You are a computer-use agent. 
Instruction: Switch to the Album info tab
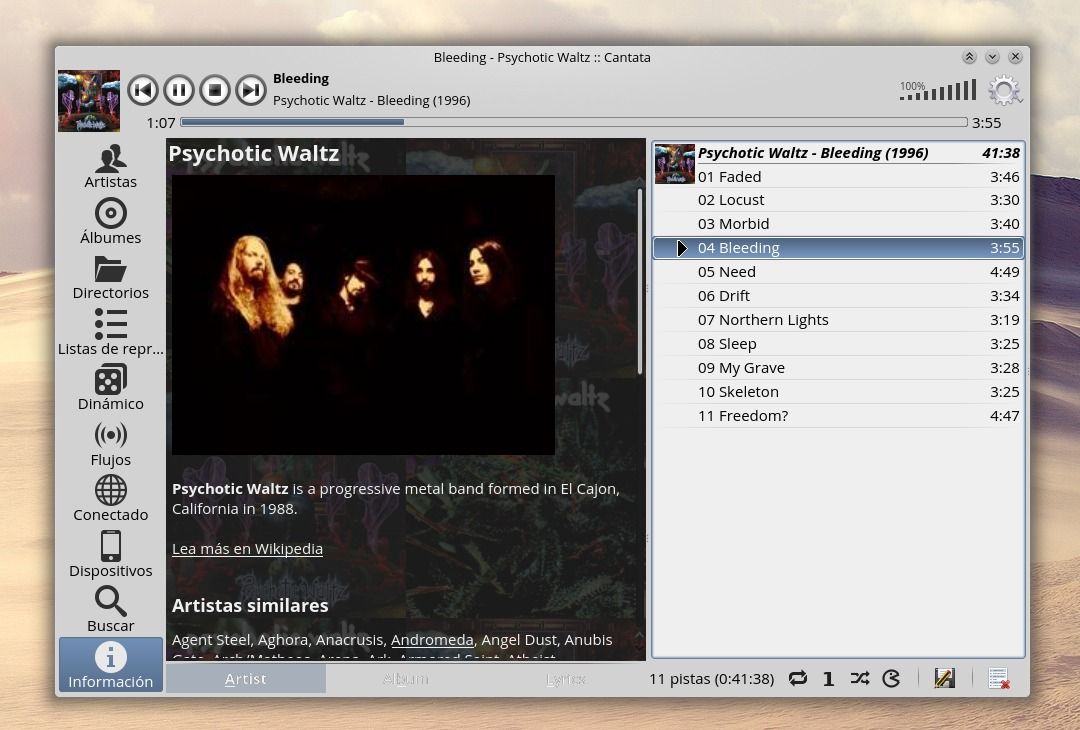click(405, 679)
